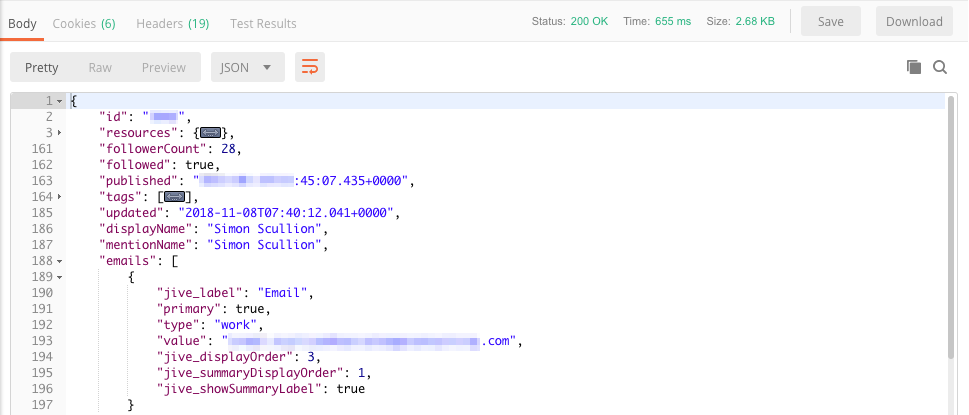Select the Raw view mode

pyautogui.click(x=100, y=67)
